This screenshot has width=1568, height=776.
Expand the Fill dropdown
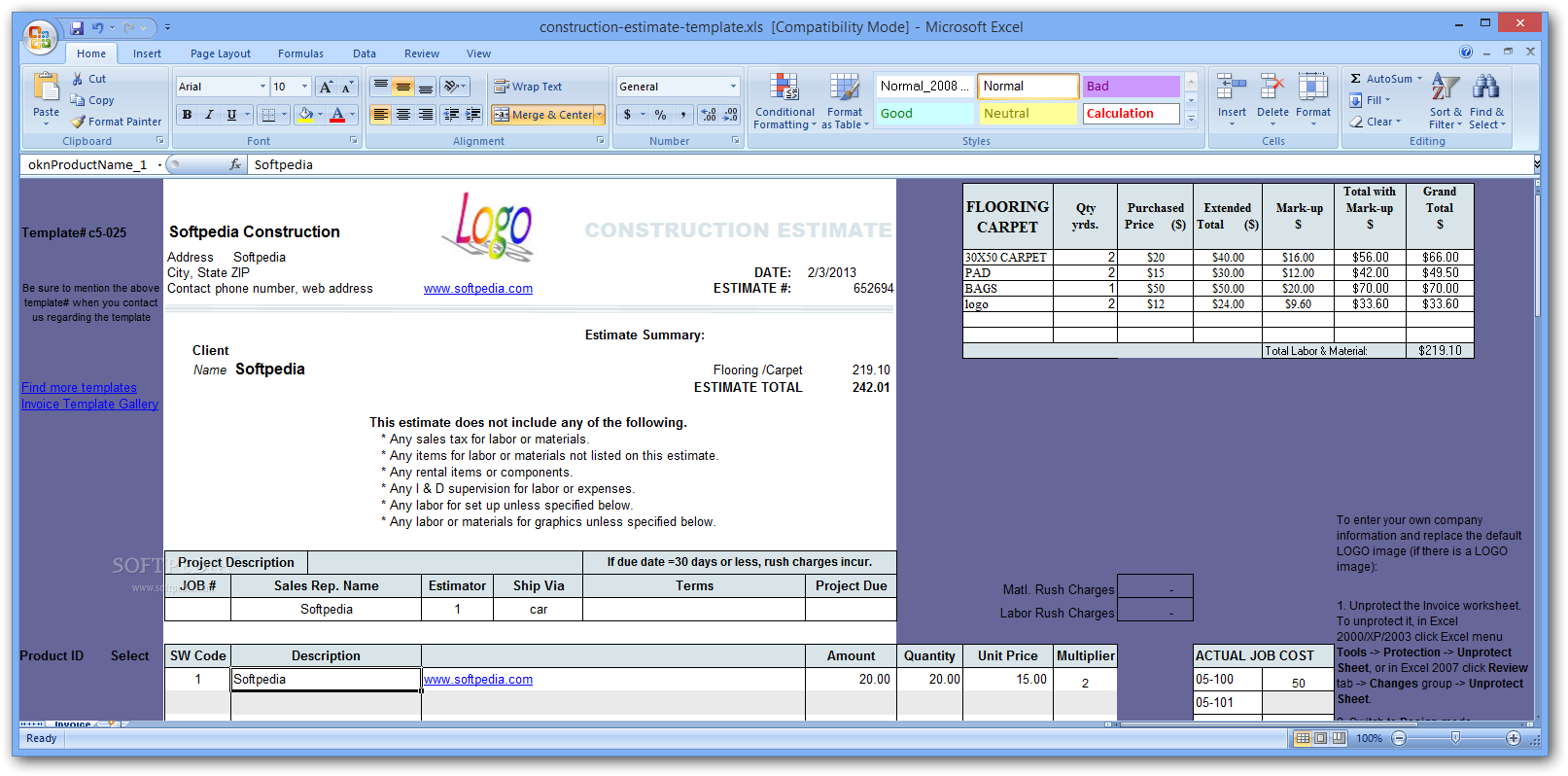[1387, 100]
